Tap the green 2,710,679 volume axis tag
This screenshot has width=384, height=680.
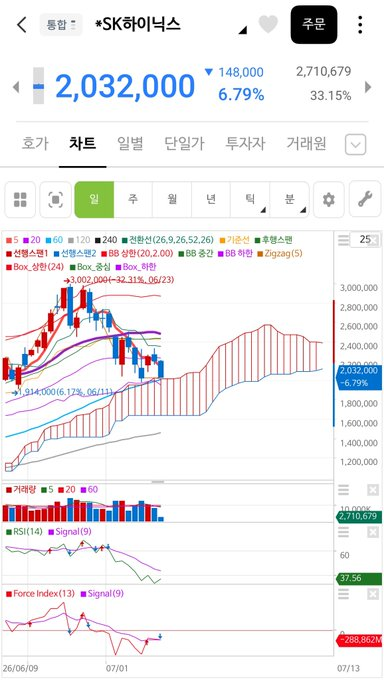pos(358,516)
